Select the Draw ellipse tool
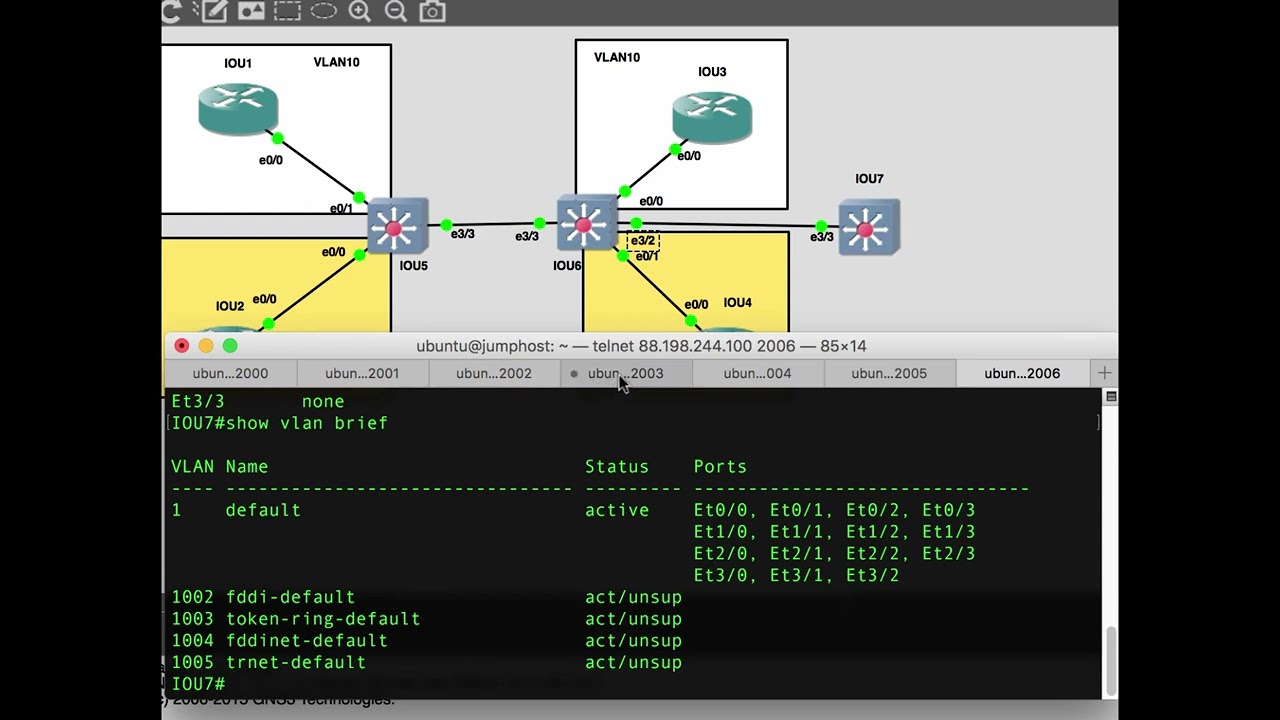Viewport: 1280px width, 720px height. coord(323,11)
